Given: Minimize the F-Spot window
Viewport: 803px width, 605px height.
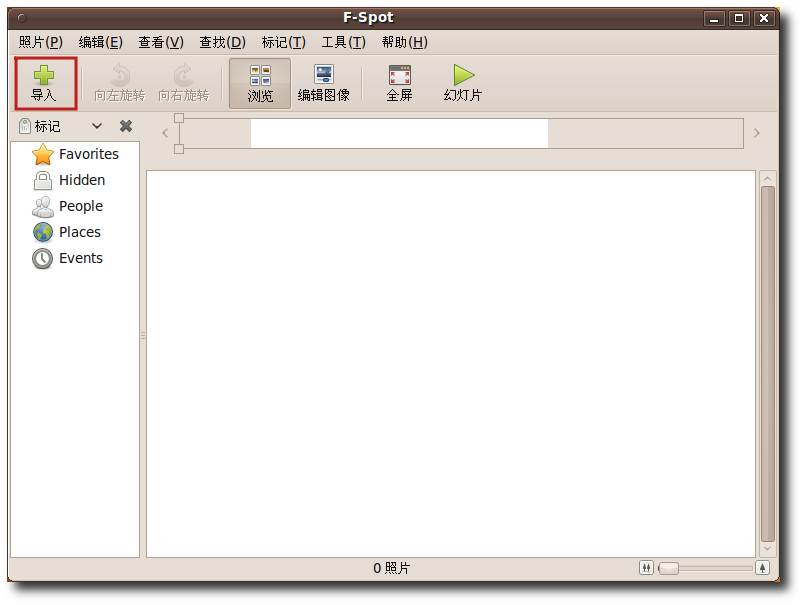Looking at the screenshot, I should click(714, 19).
